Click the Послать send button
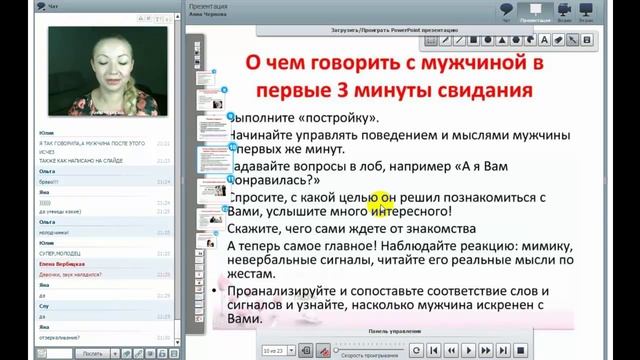The width and height of the screenshot is (640, 360). [93, 353]
